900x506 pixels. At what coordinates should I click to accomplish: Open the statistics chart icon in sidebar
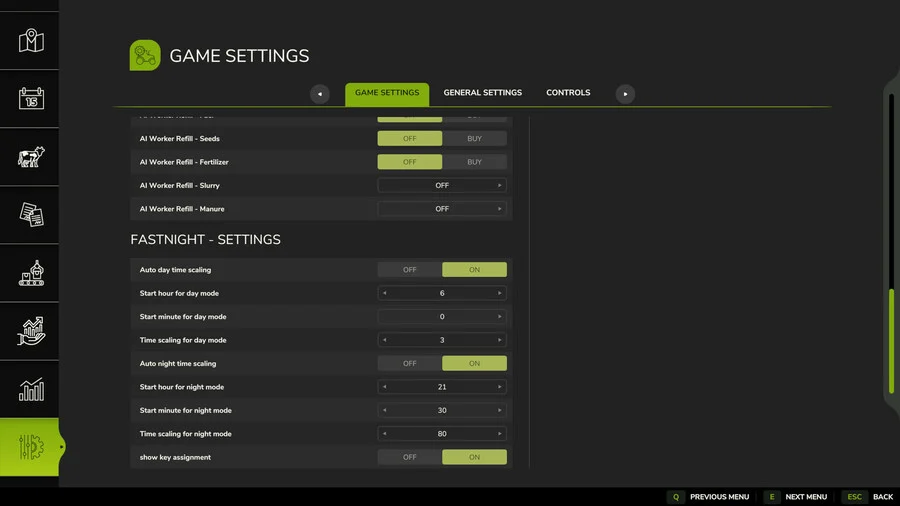tap(32, 389)
